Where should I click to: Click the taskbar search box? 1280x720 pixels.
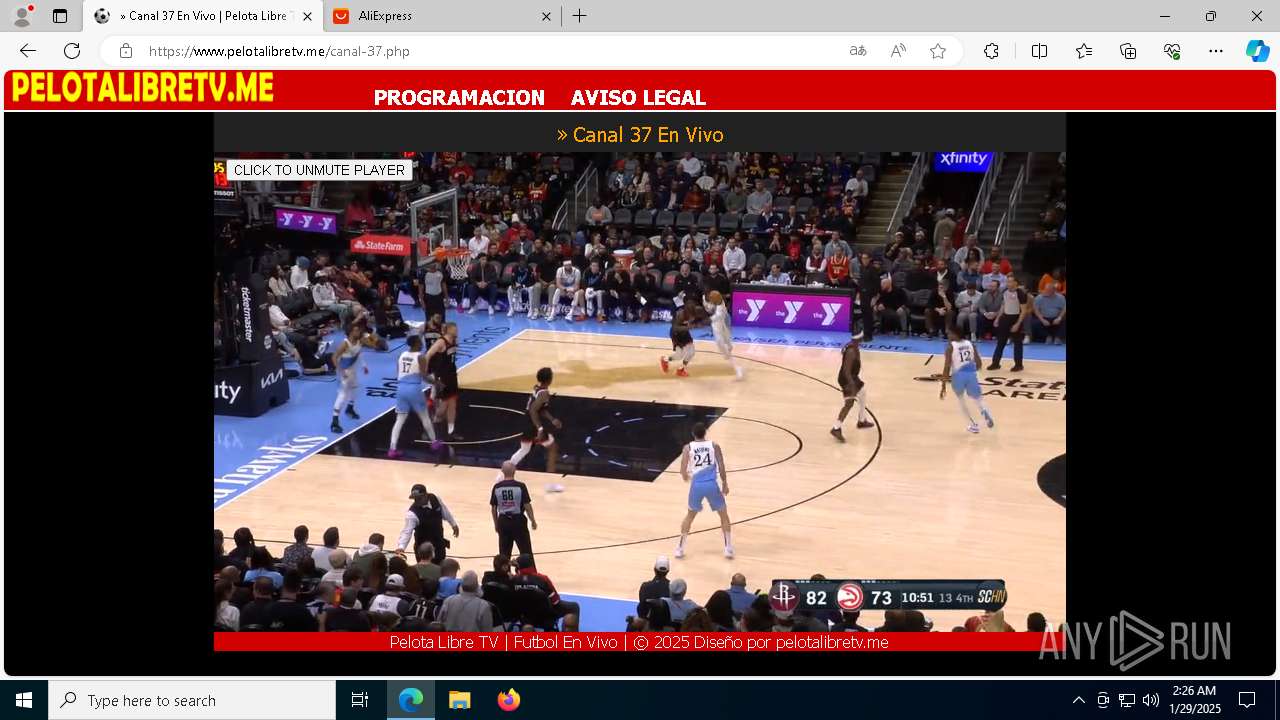point(192,700)
